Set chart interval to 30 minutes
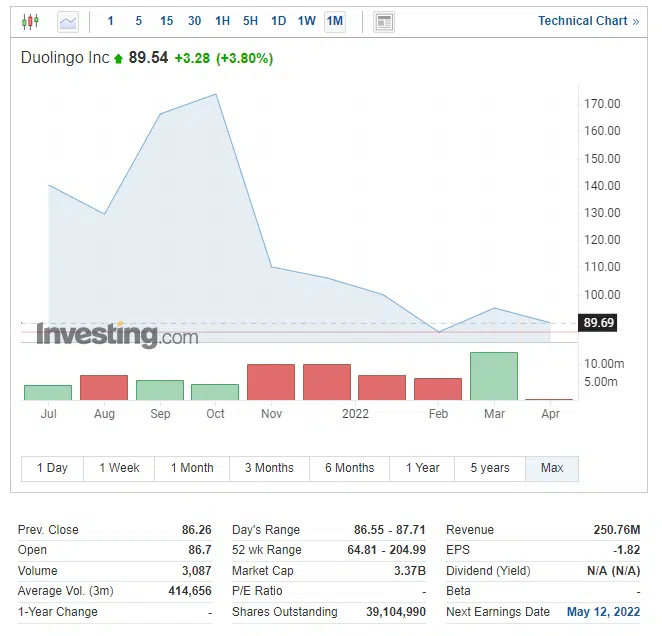662x636 pixels. [x=194, y=21]
